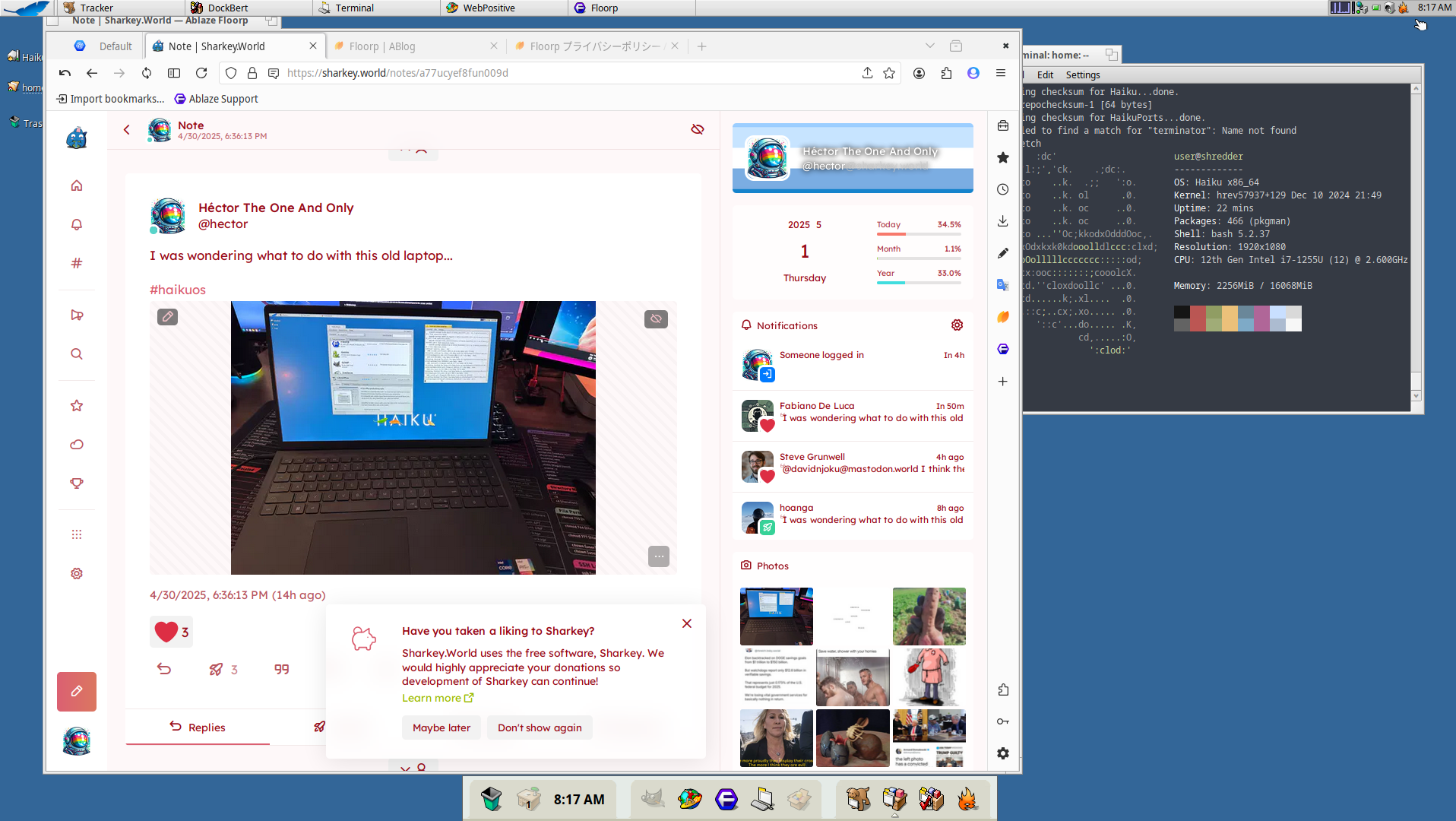This screenshot has height=821, width=1456.
Task: Open favorites star in left sidebar
Action: coord(77,406)
